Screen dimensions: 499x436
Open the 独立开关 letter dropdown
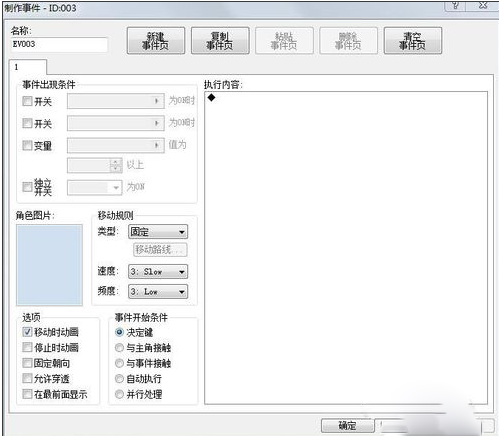(94, 187)
